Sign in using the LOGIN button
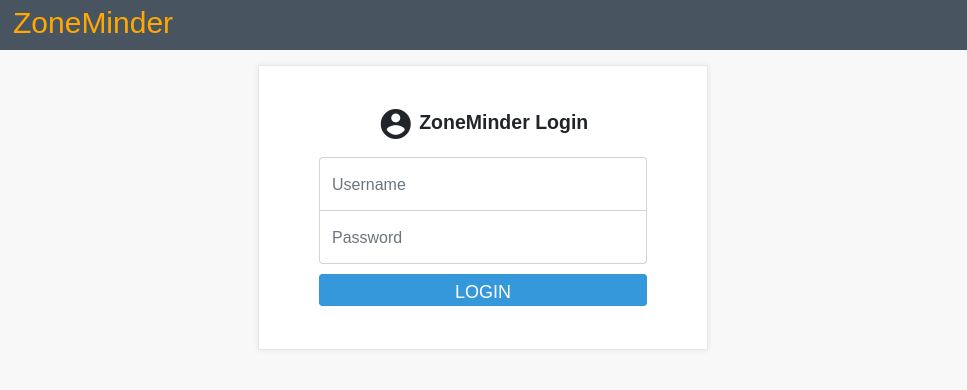967x390 pixels. (483, 290)
